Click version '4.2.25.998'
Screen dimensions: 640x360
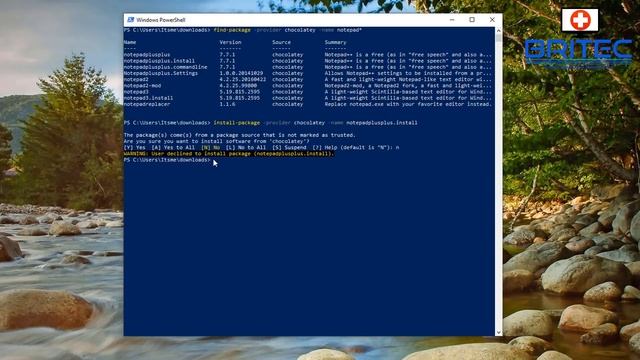238,86
